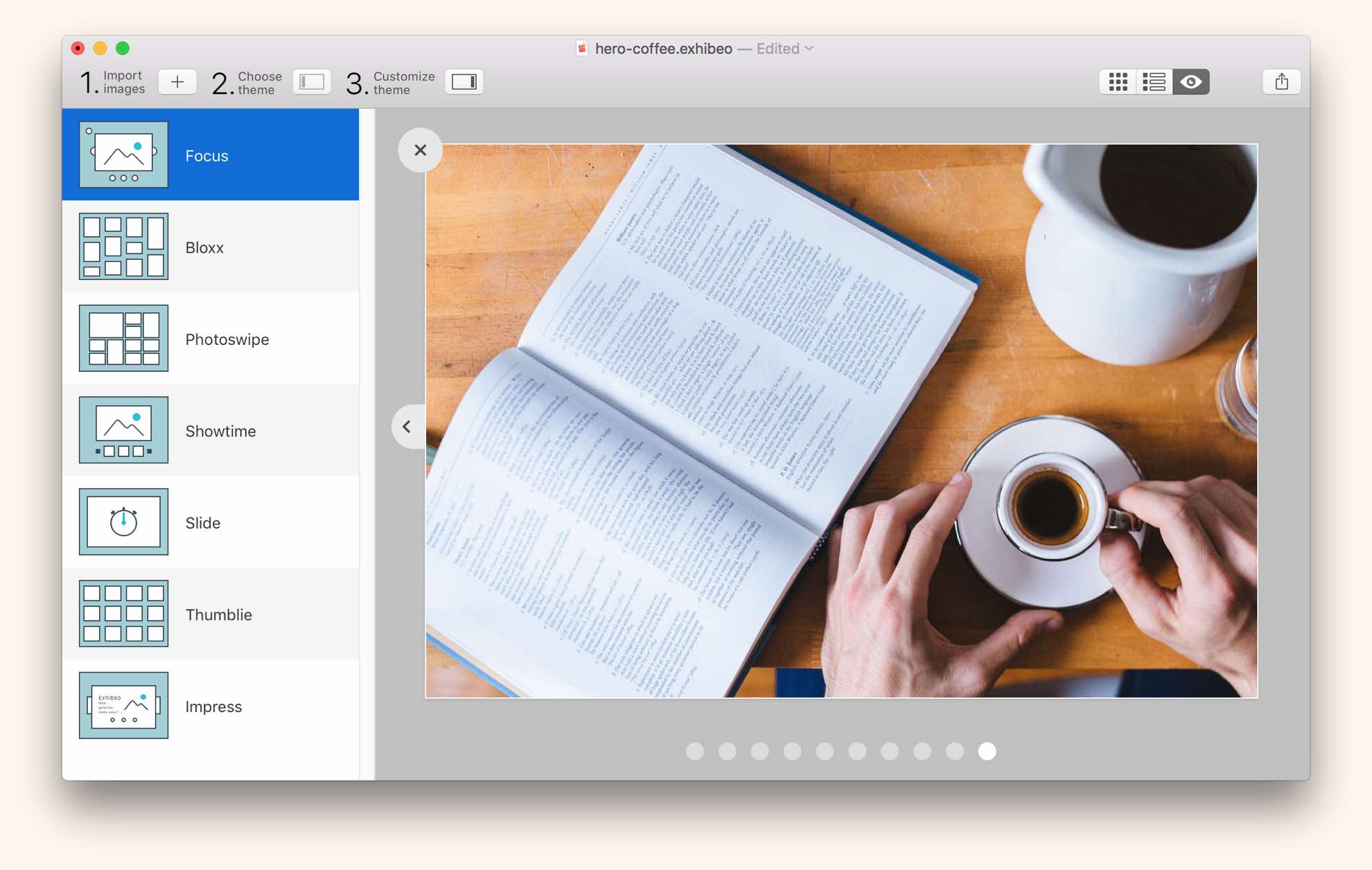Jump to the first slide dot
This screenshot has height=870, width=1372.
tap(694, 751)
